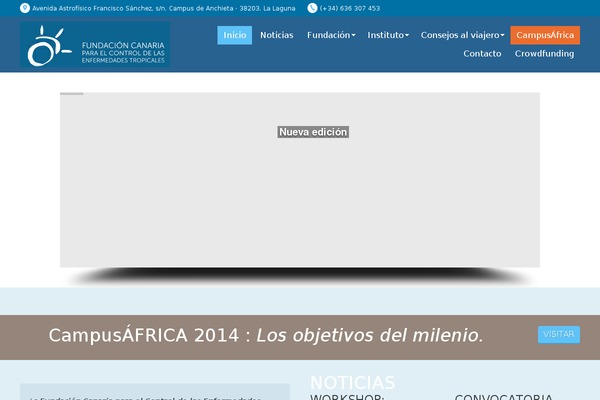The image size is (600, 400).
Task: Expand the Fundación dropdown menu
Action: (331, 35)
